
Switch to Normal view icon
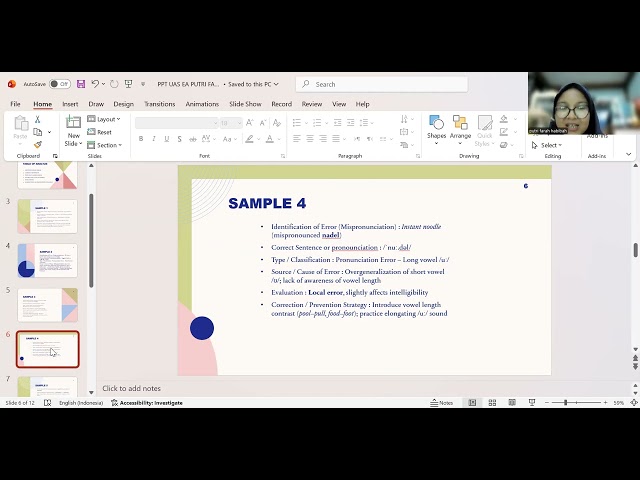(472, 403)
